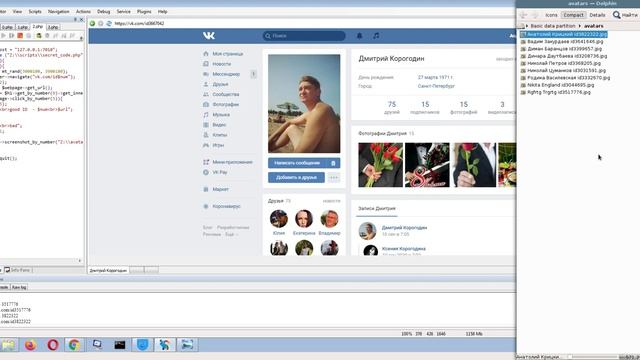640x360 pixels.
Task: Open Chrome from the taskbar
Action: [x=74, y=345]
